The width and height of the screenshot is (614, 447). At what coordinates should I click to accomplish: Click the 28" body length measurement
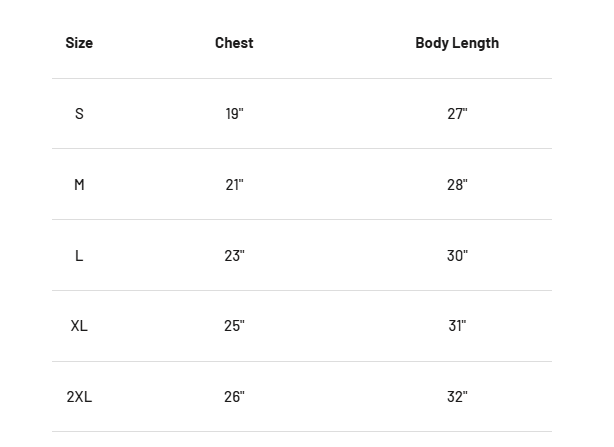[457, 184]
